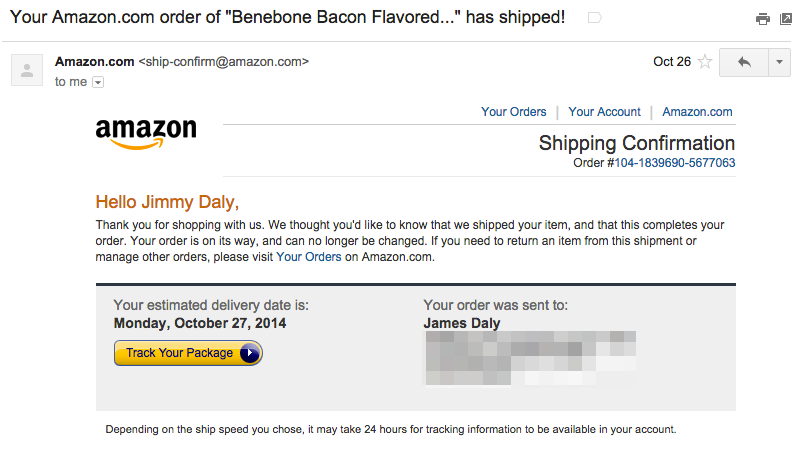Click the blurred shipping address block
The width and height of the screenshot is (809, 456).
(x=530, y=357)
